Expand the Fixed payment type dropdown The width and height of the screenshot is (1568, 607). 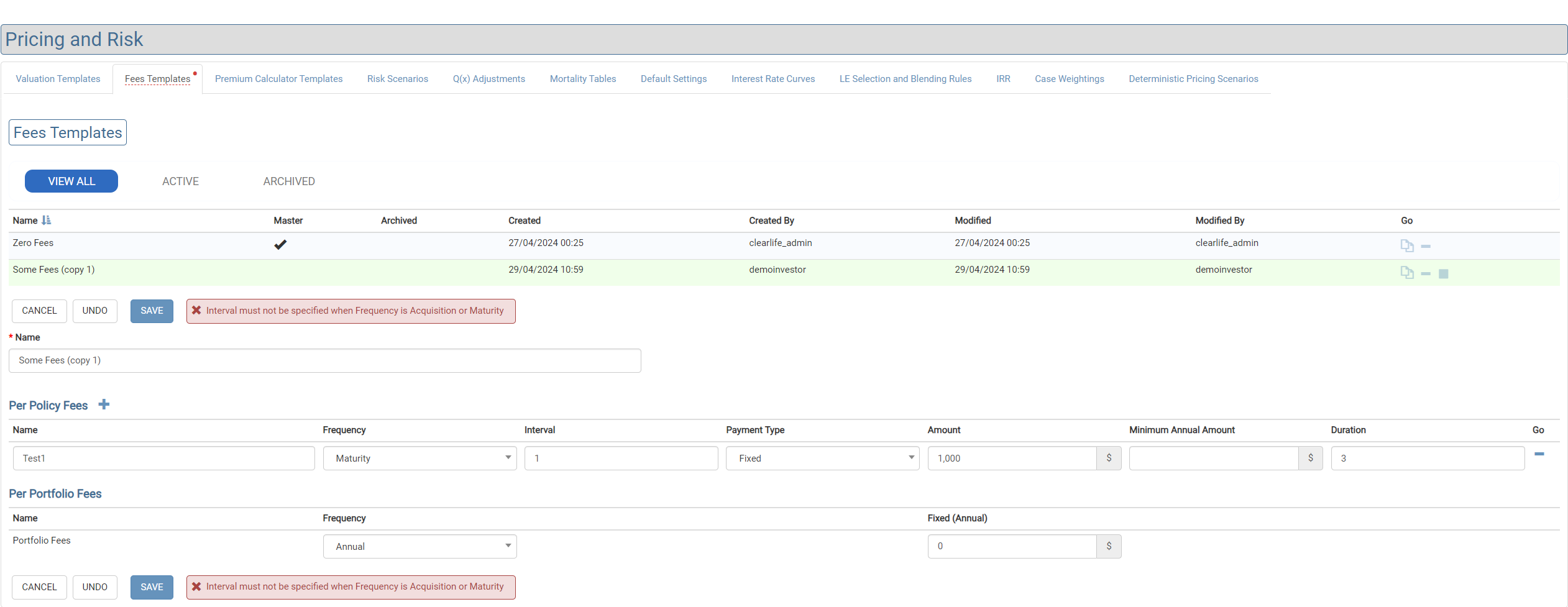point(822,459)
